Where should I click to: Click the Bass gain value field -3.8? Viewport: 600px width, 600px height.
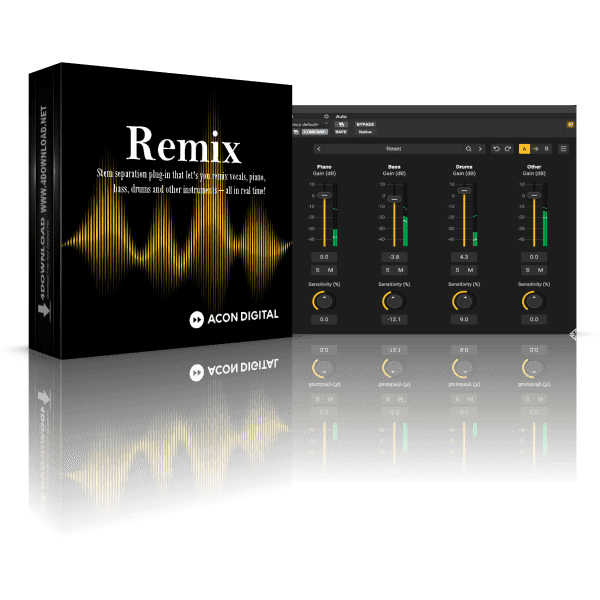394,257
